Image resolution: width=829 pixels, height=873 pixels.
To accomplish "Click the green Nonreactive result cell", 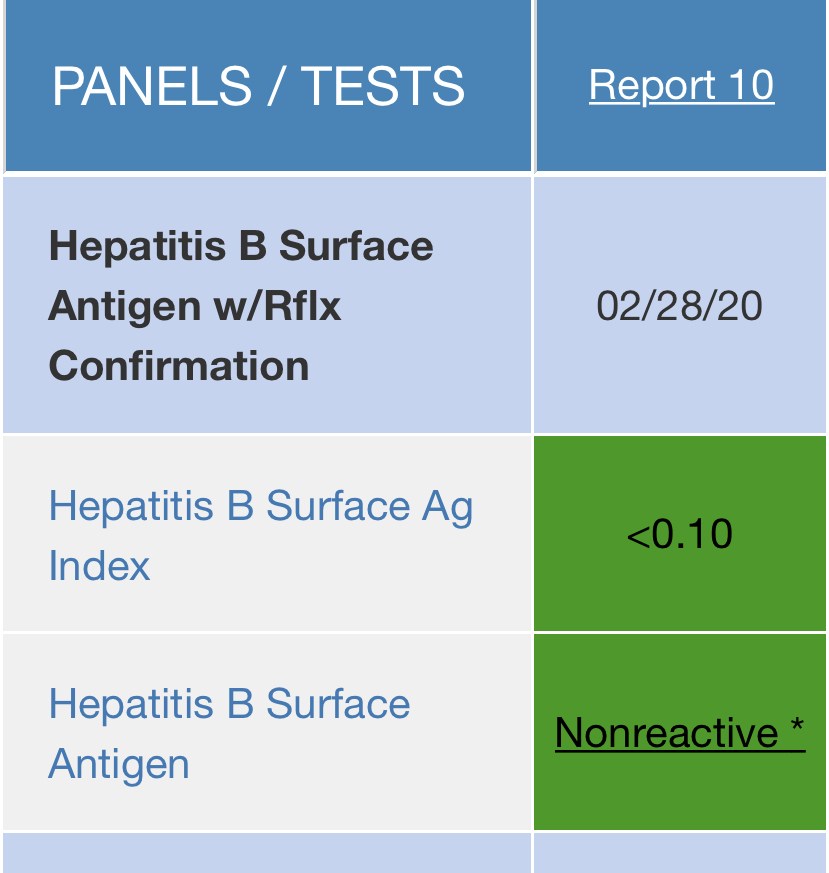I will (680, 732).
